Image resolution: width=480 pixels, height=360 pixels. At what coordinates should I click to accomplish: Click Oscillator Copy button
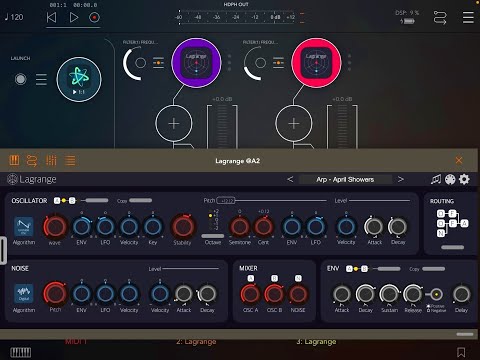140,200
